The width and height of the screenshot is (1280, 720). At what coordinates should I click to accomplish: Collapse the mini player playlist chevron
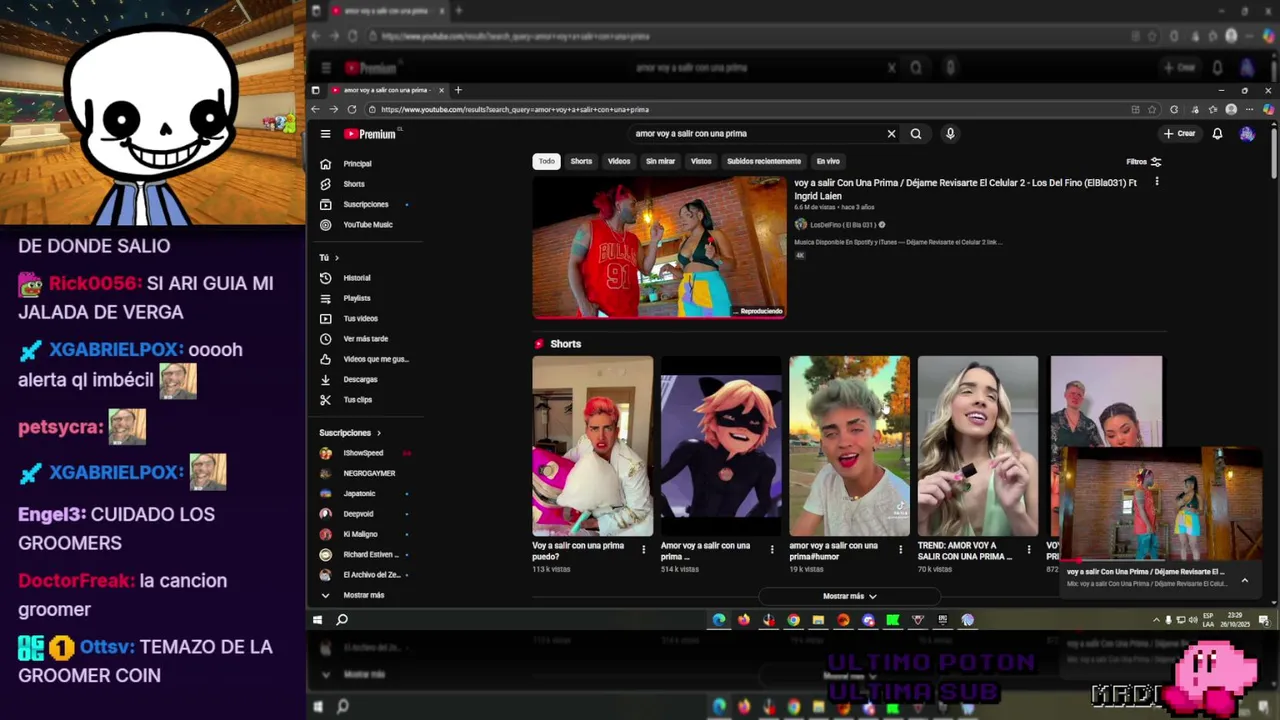coord(1245,580)
